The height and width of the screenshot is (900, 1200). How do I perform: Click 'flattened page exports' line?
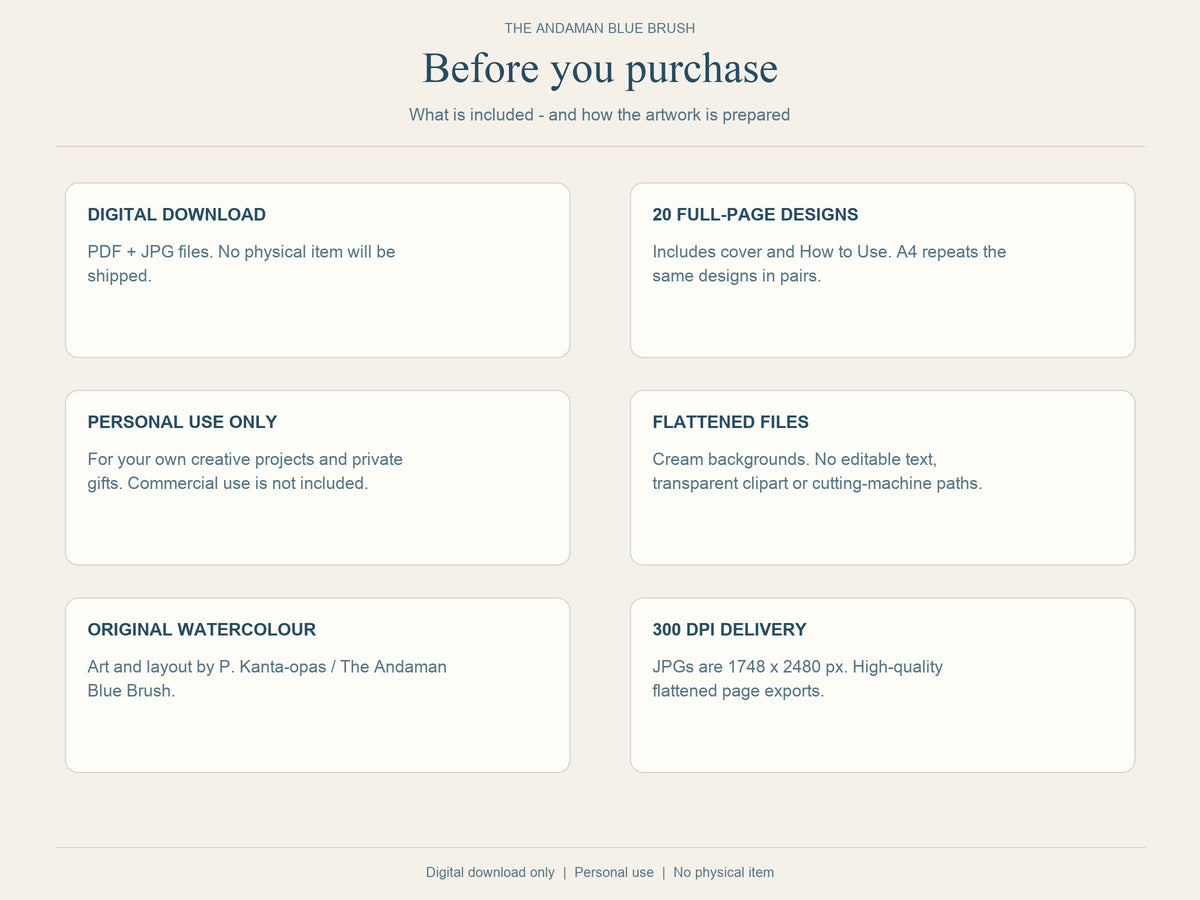click(738, 691)
